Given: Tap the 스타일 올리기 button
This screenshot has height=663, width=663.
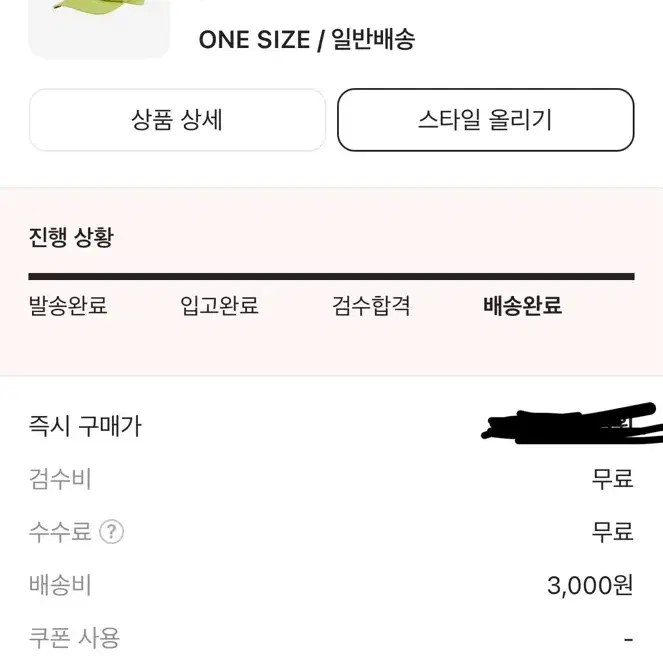Looking at the screenshot, I should (485, 120).
